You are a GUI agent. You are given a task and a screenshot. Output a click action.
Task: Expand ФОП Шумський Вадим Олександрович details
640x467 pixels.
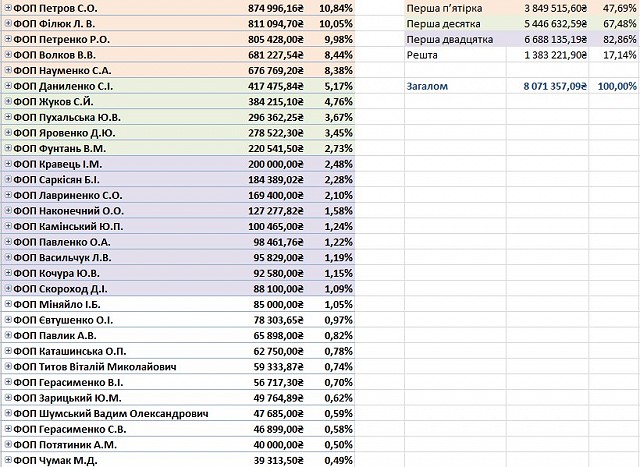coord(8,412)
